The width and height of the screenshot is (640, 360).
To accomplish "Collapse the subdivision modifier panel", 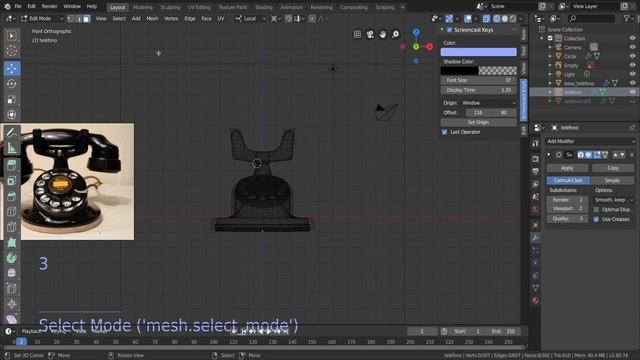I will [549, 155].
